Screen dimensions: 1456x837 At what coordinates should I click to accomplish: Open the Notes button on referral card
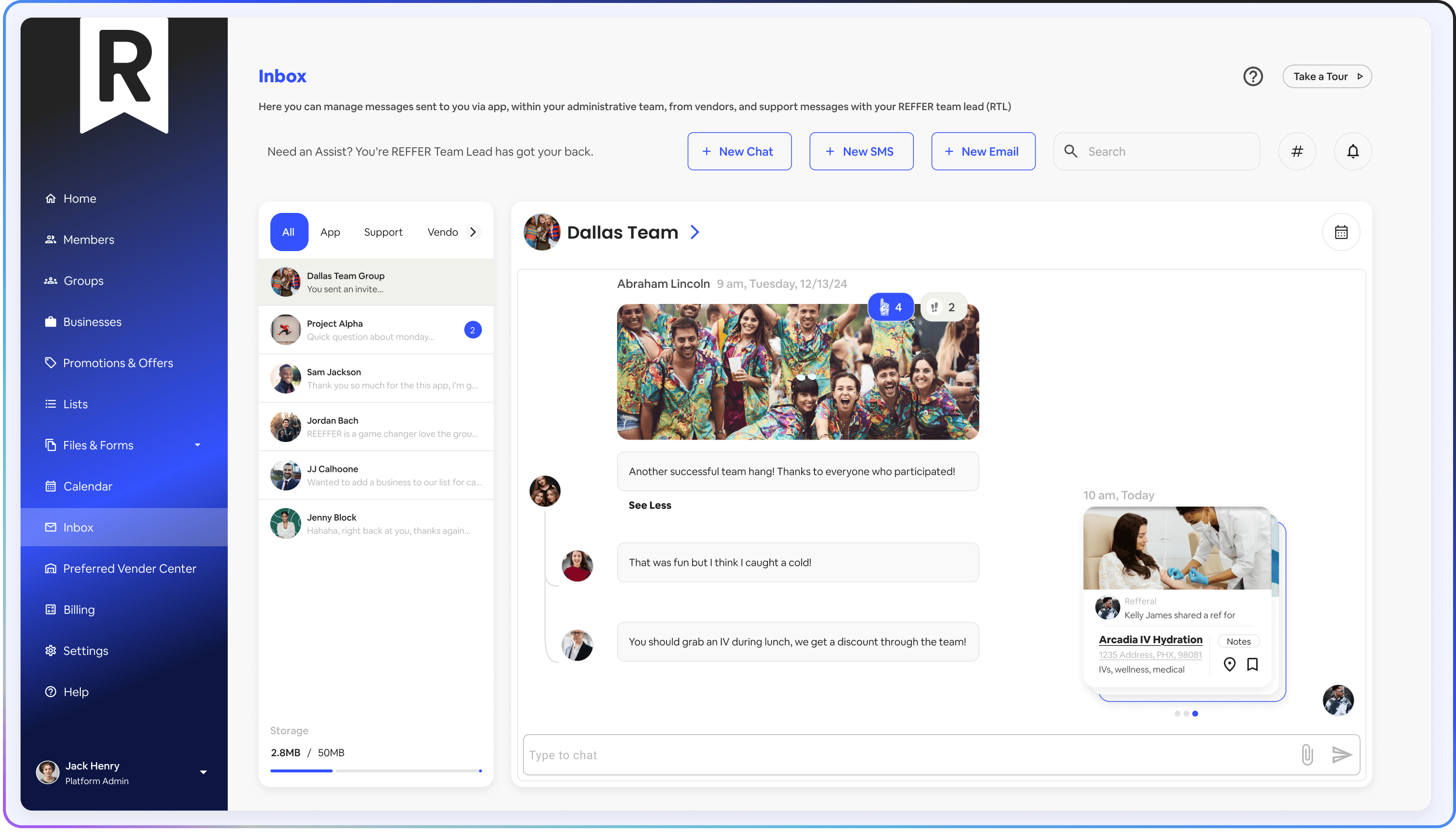click(1238, 642)
